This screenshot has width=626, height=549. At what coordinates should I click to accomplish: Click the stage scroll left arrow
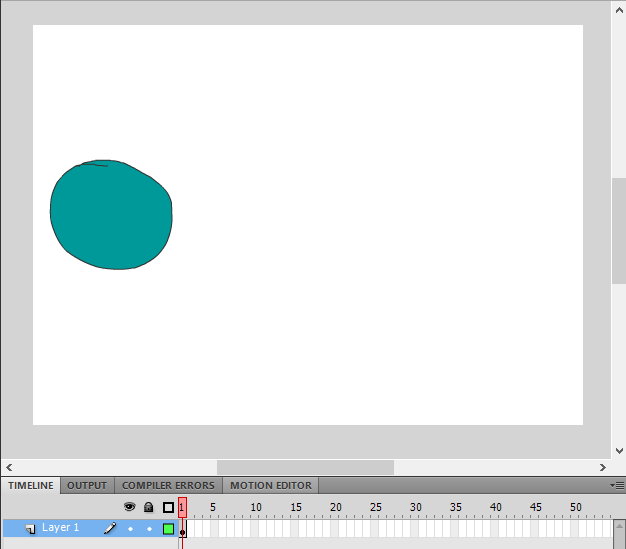click(9, 467)
